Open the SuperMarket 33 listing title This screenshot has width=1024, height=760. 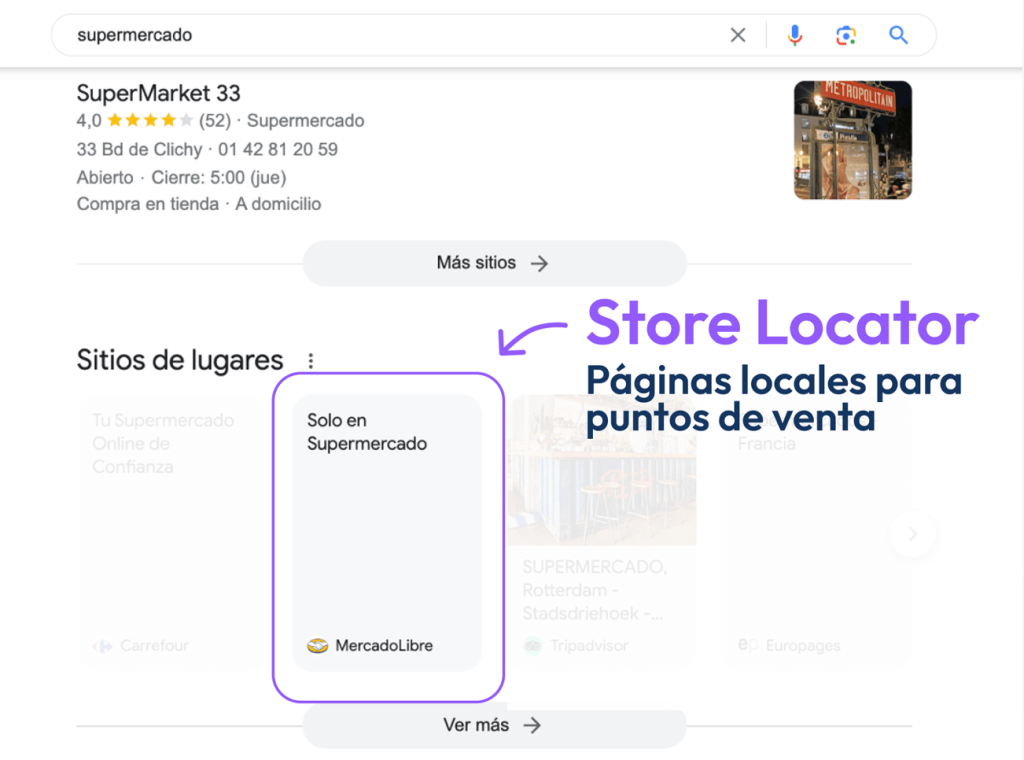(159, 93)
